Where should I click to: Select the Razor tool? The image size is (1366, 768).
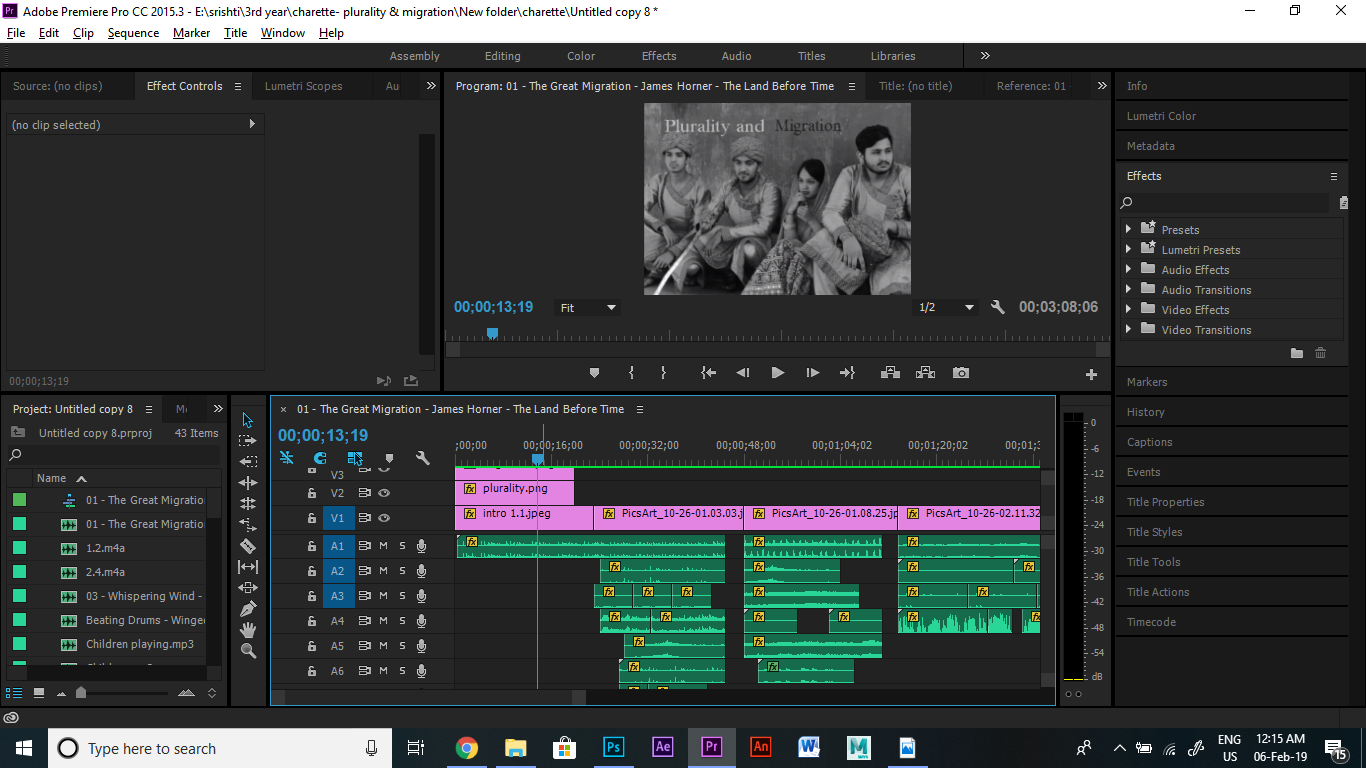click(x=248, y=546)
